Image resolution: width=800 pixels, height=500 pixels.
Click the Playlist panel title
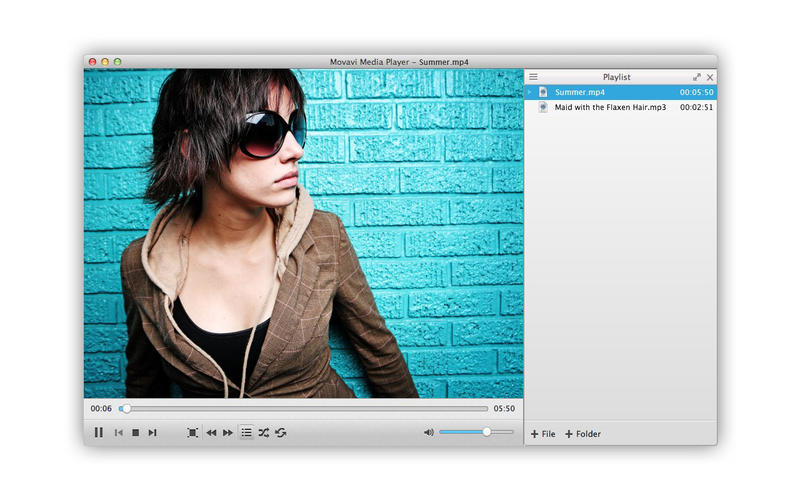(x=616, y=77)
